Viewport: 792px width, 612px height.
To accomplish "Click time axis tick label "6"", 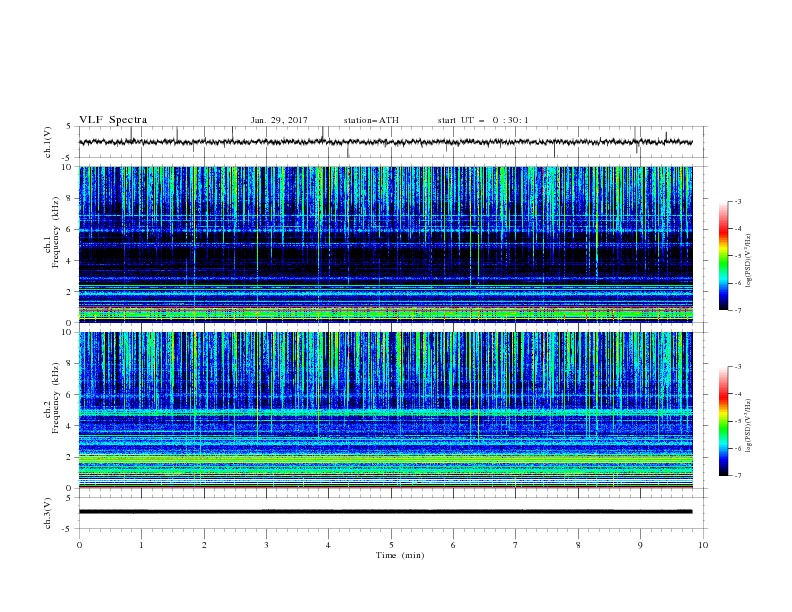I will 453,545.
